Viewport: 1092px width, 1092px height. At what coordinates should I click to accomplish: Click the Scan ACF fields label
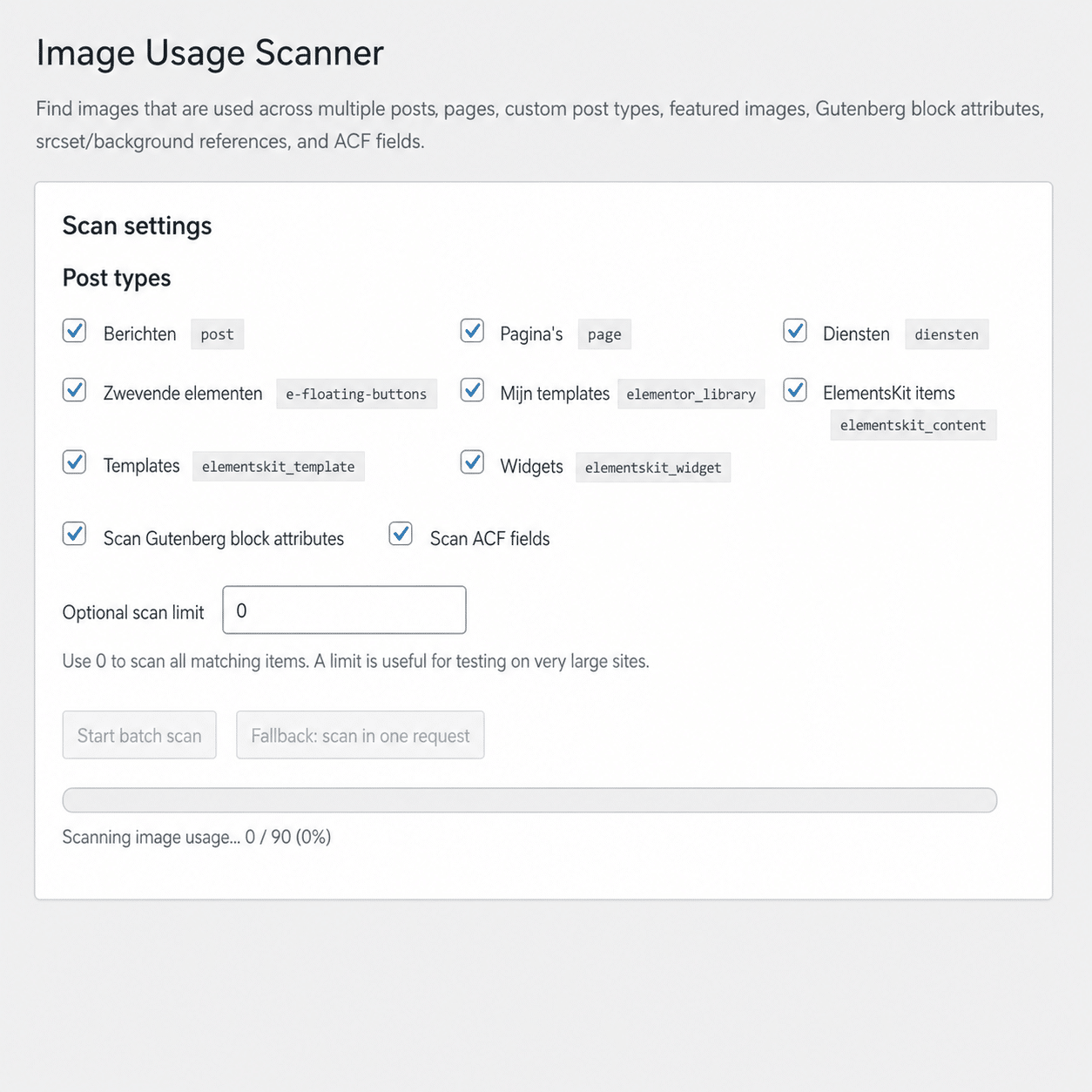(x=489, y=539)
